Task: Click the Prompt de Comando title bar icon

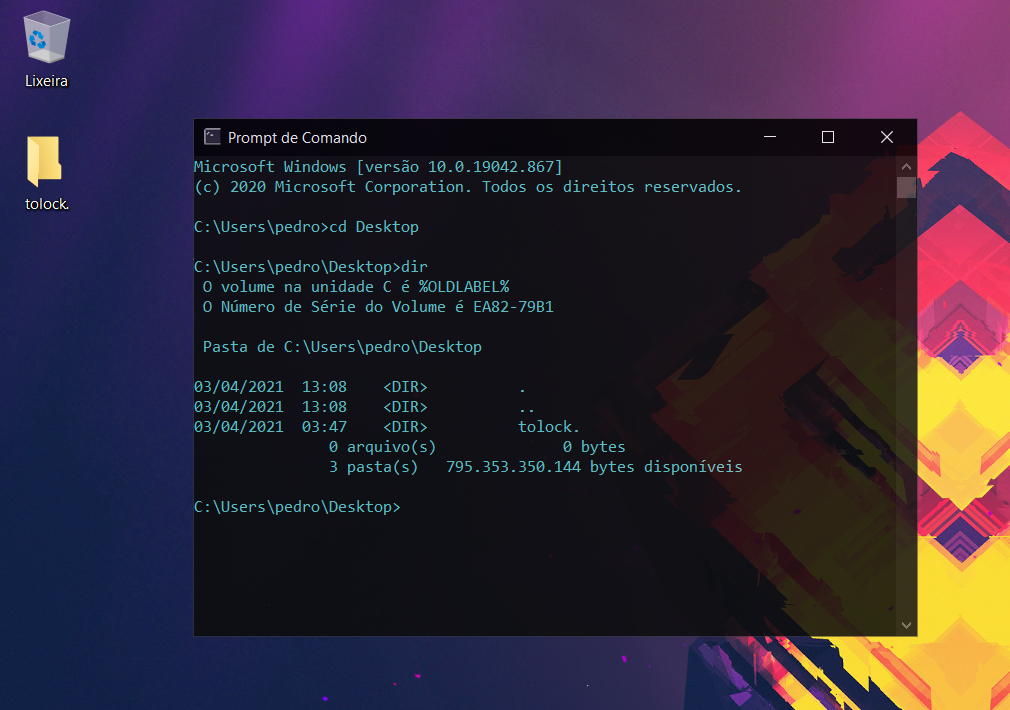Action: 212,137
